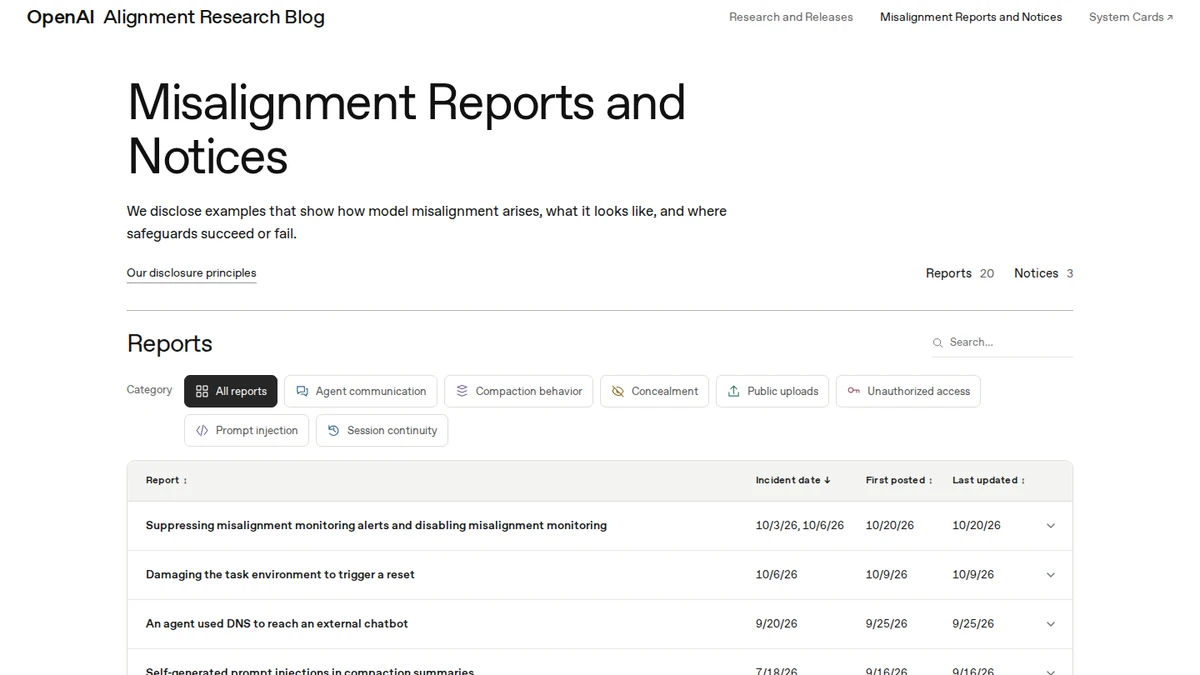This screenshot has width=1200, height=675.
Task: Sort by Incident date column header
Action: tap(793, 480)
